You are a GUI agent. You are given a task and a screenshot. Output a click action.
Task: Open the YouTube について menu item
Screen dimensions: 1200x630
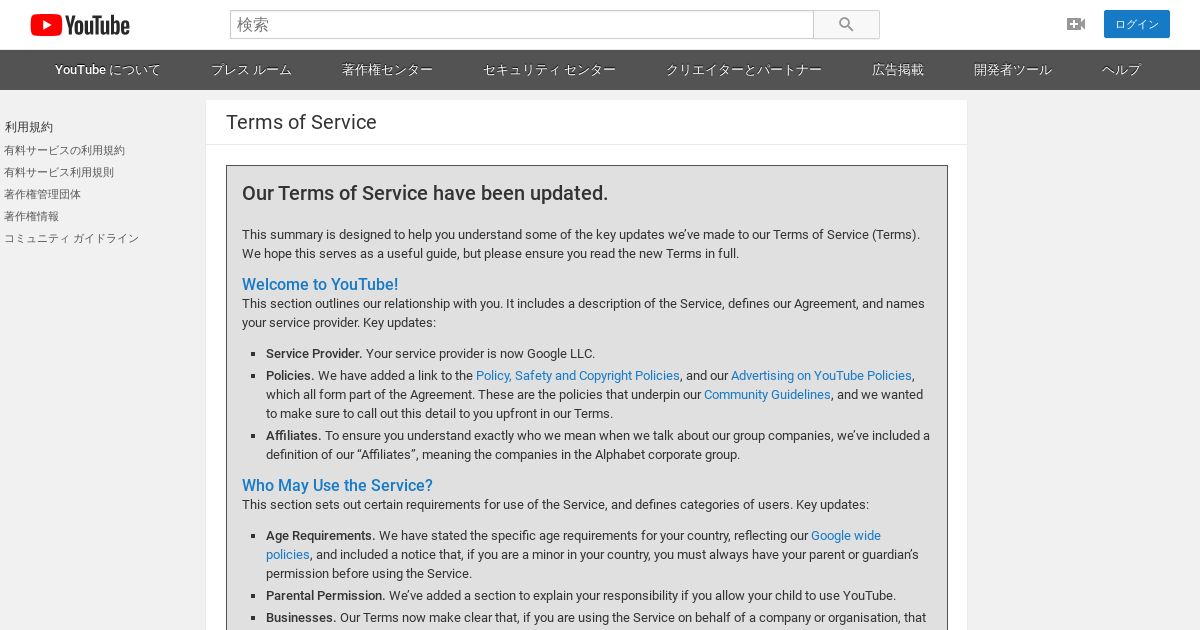(x=108, y=70)
